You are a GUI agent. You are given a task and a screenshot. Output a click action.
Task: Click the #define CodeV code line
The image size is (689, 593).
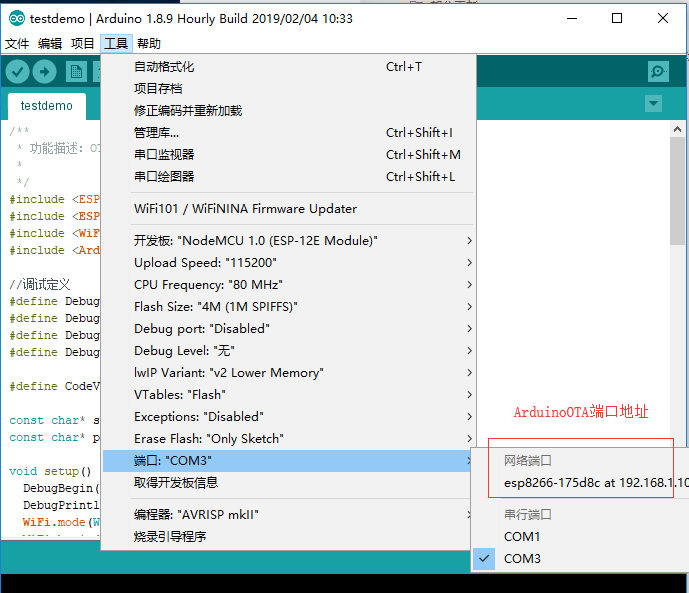[x=54, y=386]
